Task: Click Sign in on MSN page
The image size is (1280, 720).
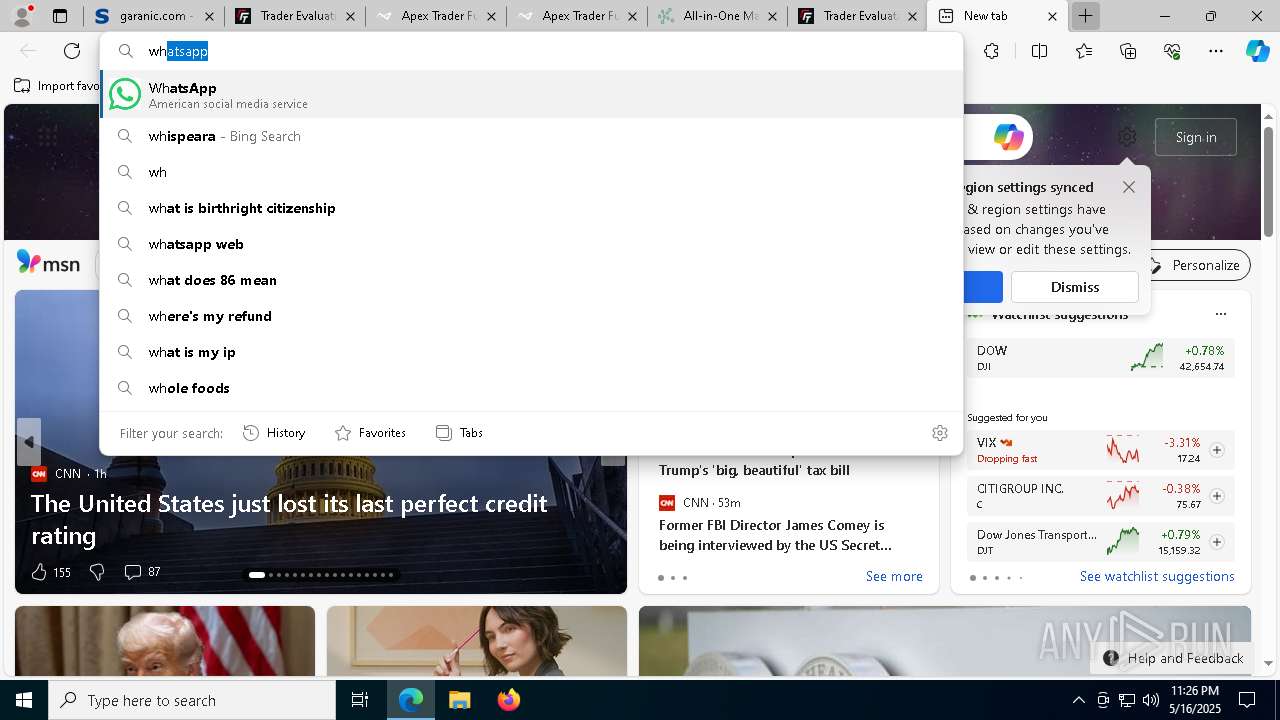Action: click(1196, 137)
